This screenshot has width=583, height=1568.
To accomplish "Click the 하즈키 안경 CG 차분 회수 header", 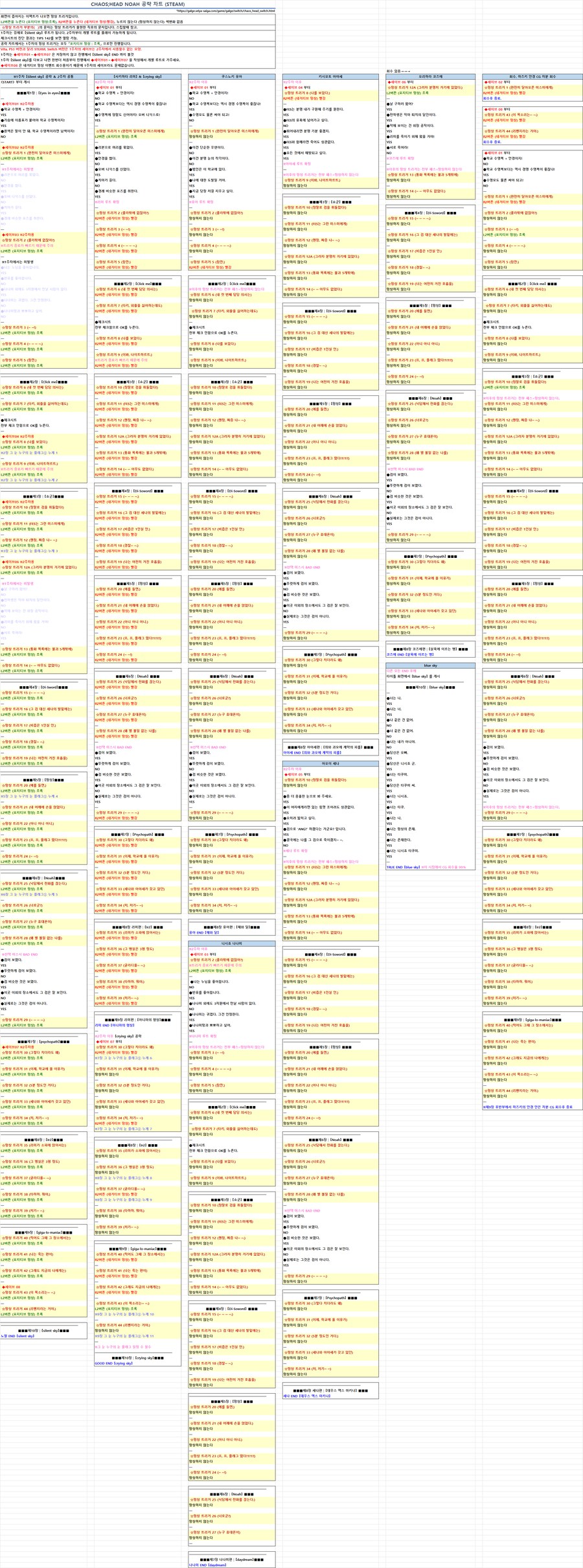I will (x=532, y=76).
